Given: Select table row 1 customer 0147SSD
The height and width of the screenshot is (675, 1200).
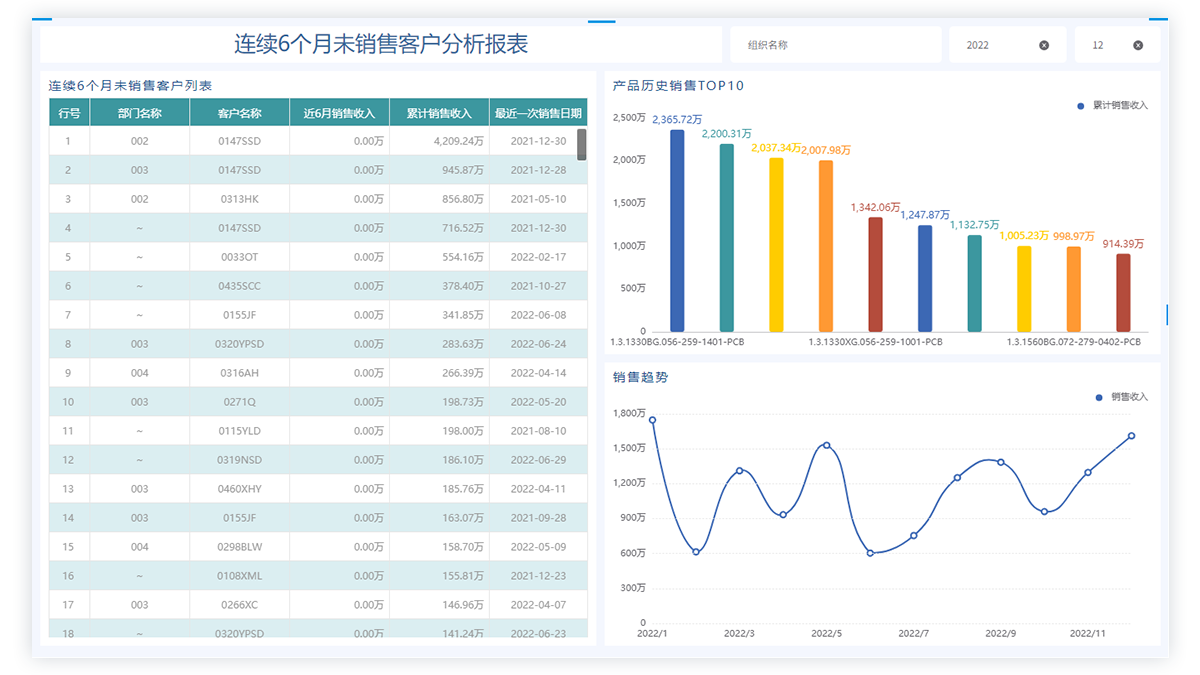Looking at the screenshot, I should coord(239,141).
